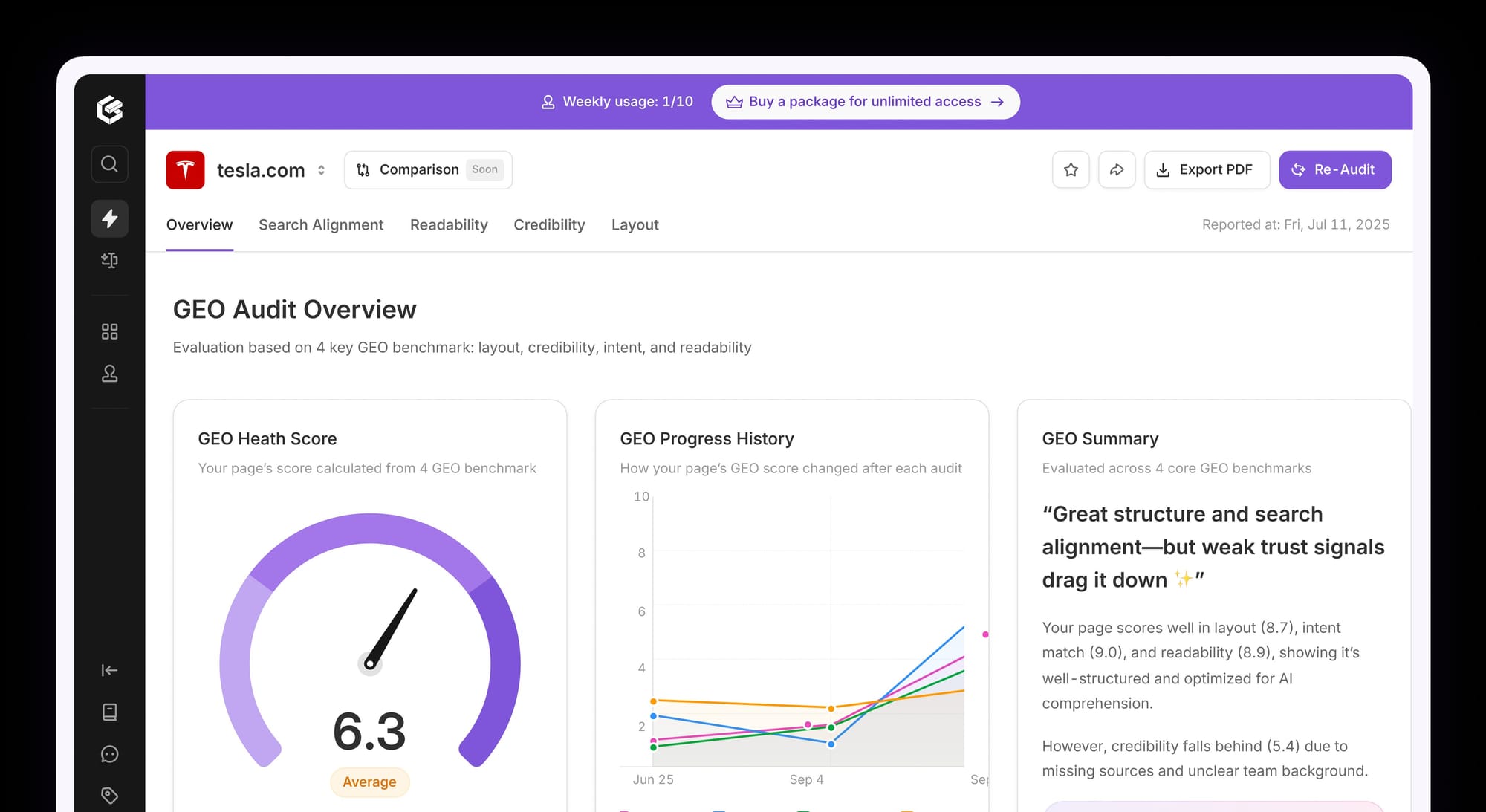Go to the Credibility tab
The width and height of the screenshot is (1486, 812).
(x=549, y=225)
